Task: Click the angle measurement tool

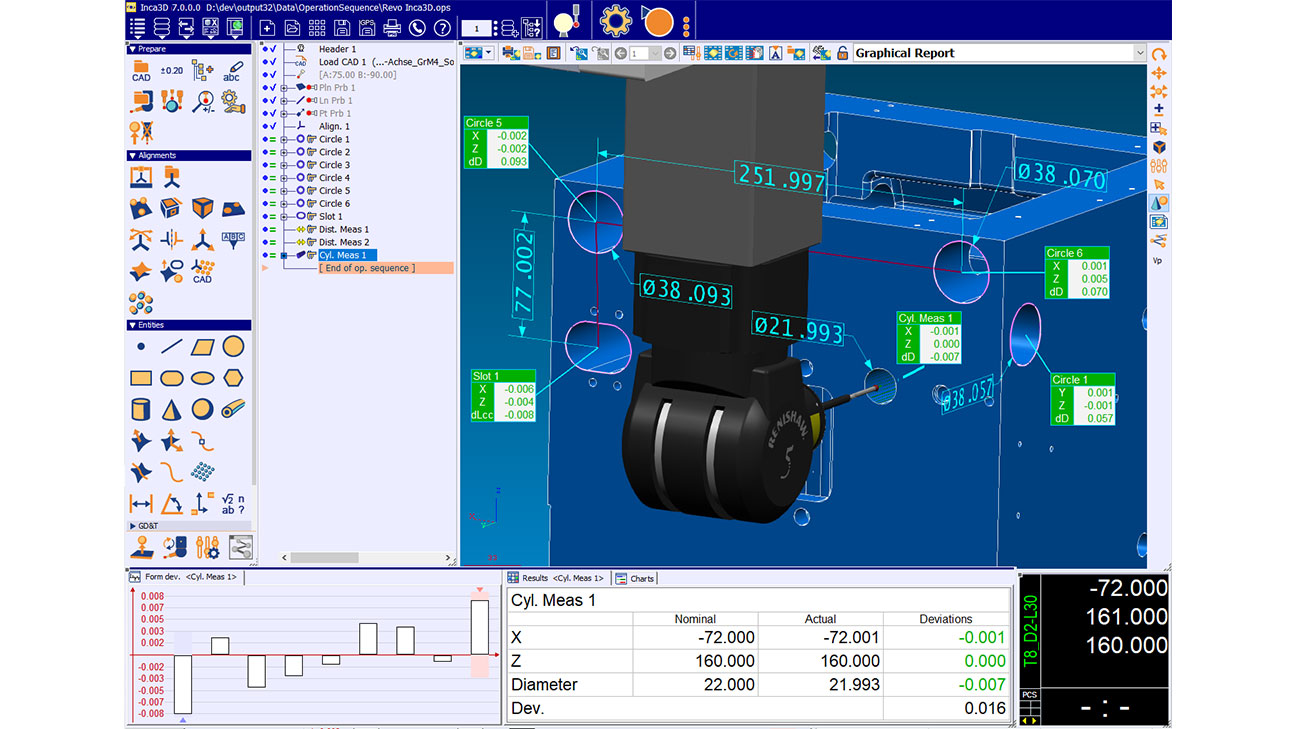Action: click(172, 503)
